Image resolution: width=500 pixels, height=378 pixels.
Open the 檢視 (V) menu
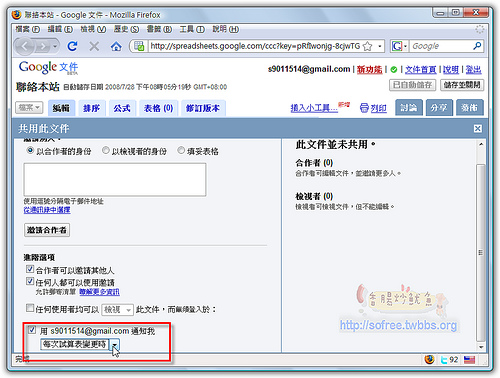[93, 29]
